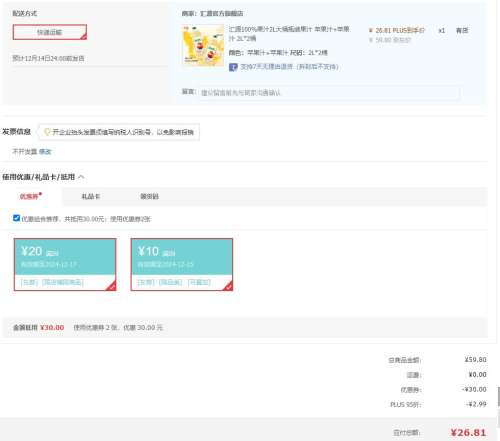Screen dimensions: 500x441
Task: Open the 礼品卡 gift card tab
Action: 91,196
